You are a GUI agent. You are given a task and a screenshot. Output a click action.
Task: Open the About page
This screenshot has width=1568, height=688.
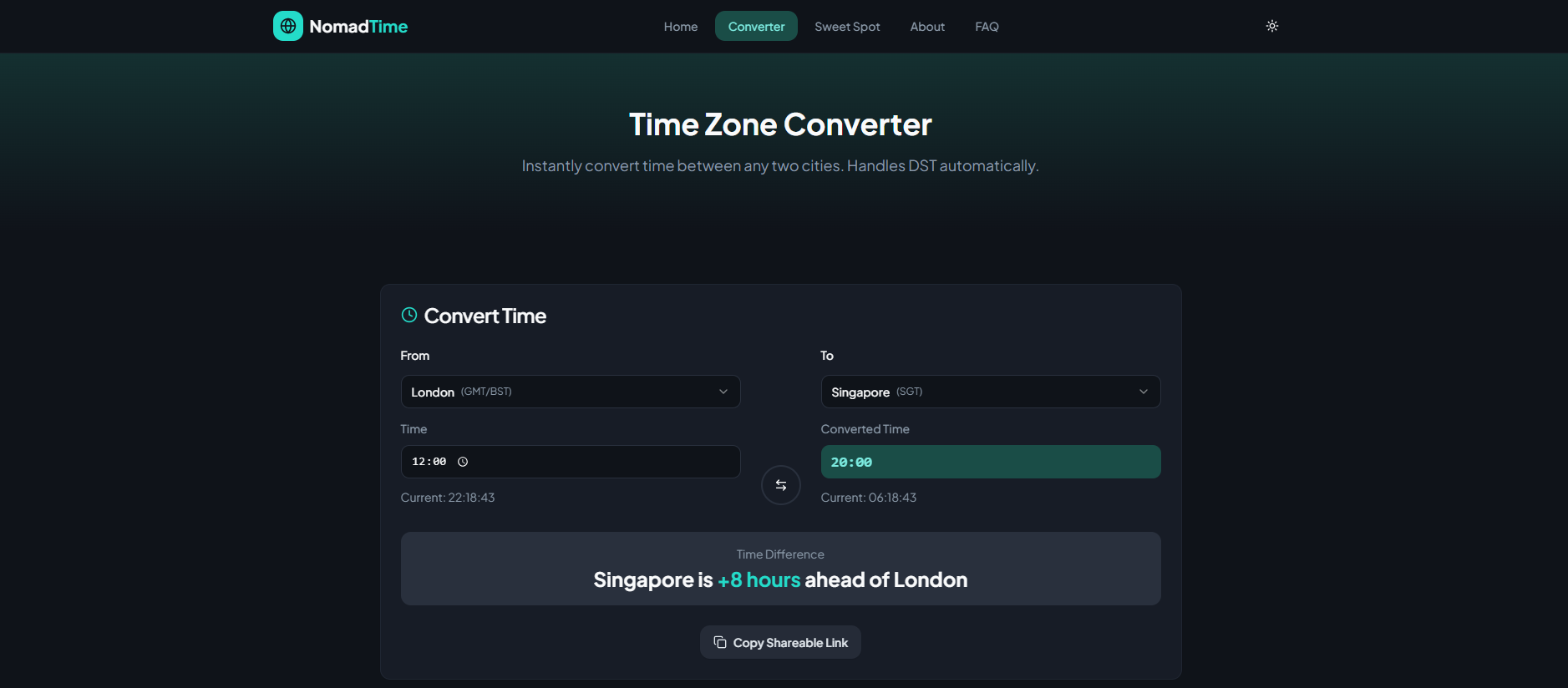(927, 27)
